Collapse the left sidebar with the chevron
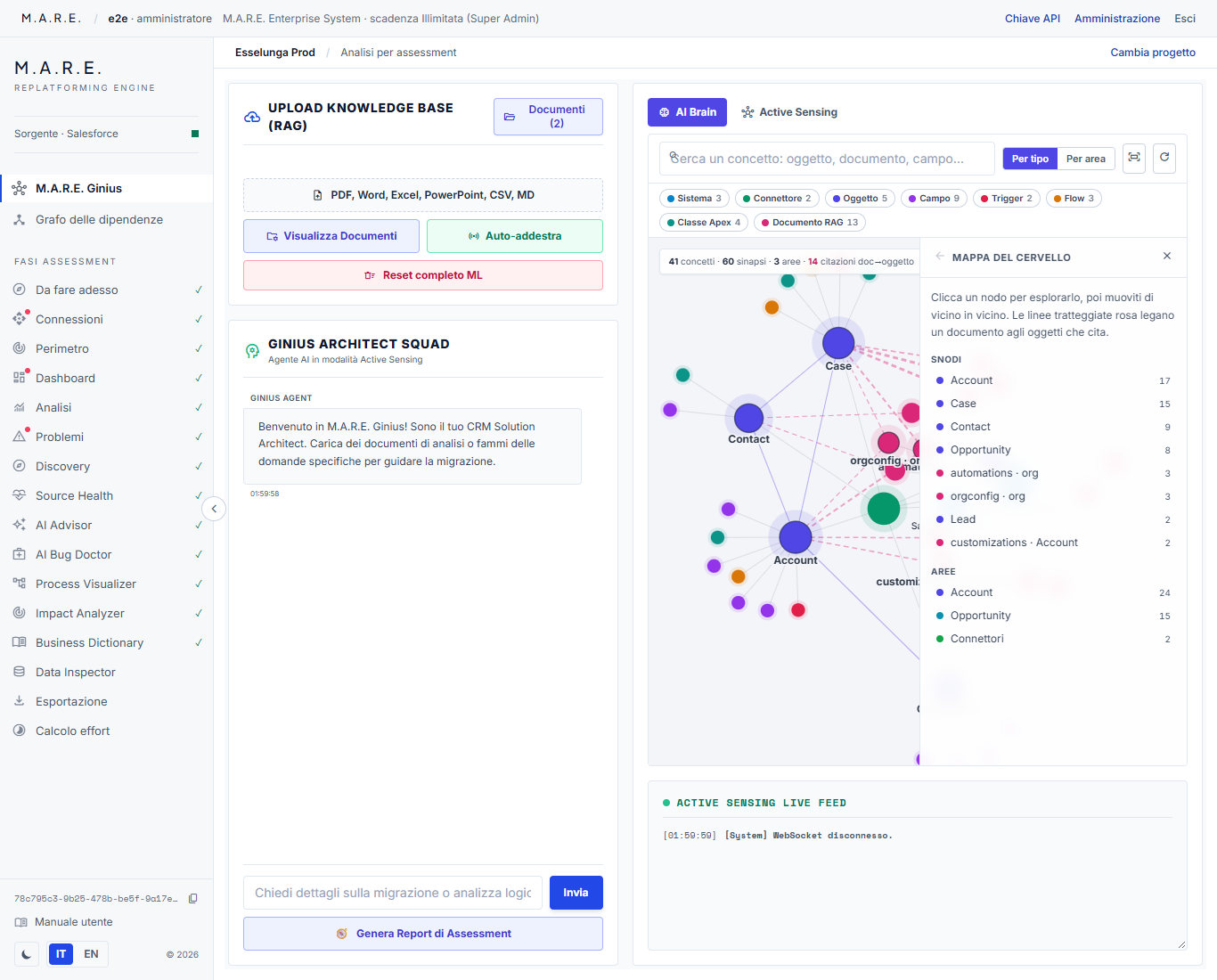The image size is (1217, 980). (x=214, y=509)
